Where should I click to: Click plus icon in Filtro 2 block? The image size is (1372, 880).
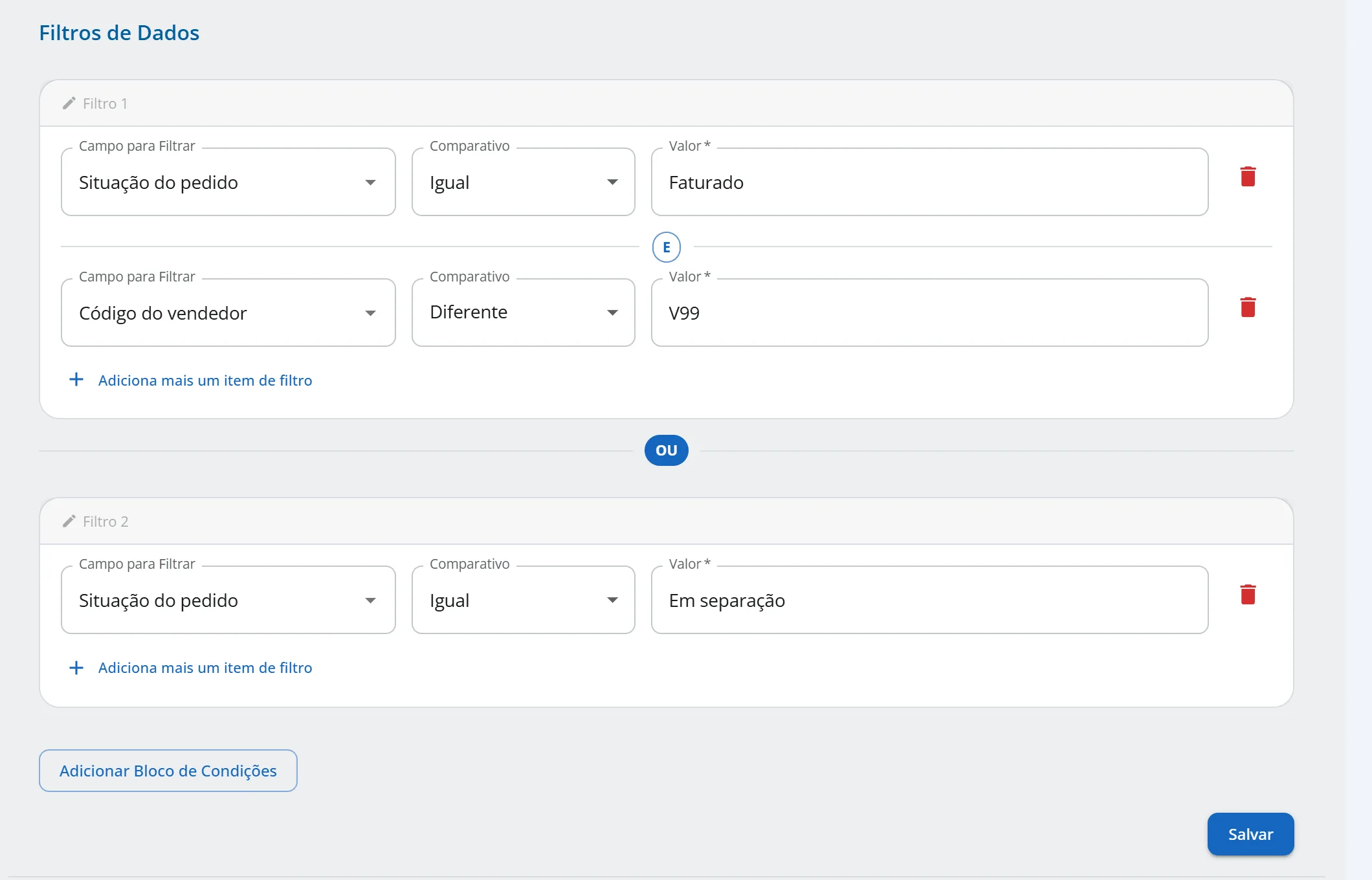pos(76,667)
